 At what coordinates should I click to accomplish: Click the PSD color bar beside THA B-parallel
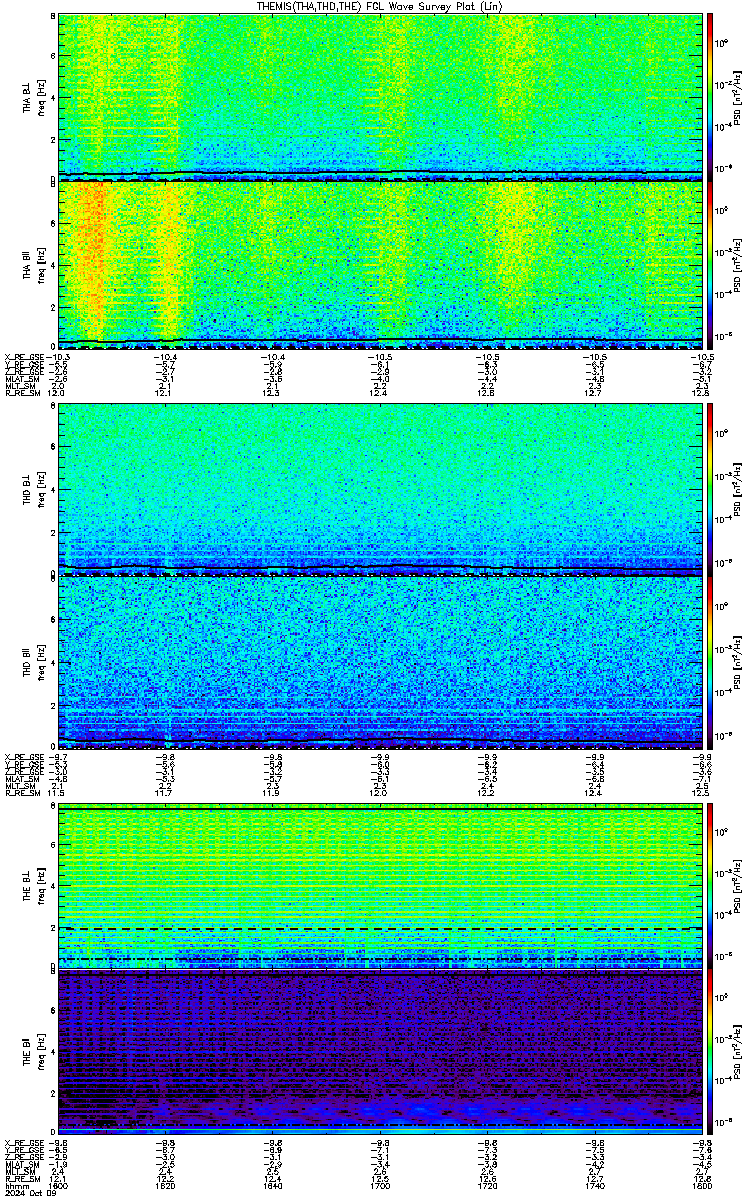(x=710, y=264)
